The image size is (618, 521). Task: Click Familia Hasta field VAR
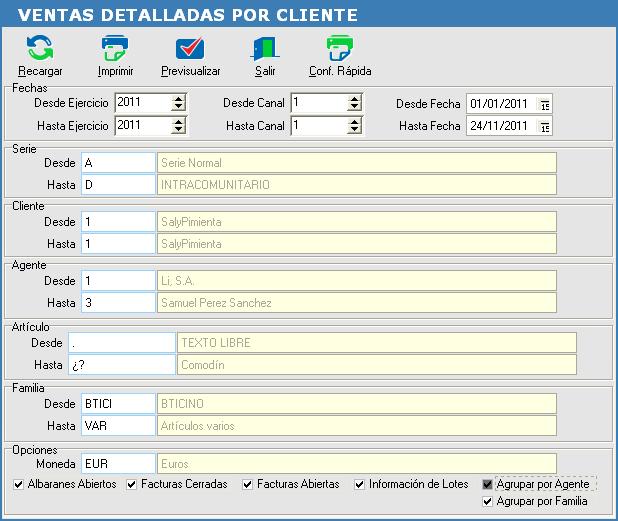point(118,426)
